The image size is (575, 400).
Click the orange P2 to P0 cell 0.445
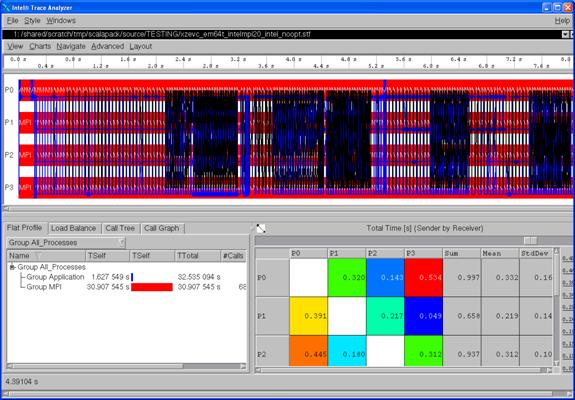[x=308, y=351]
